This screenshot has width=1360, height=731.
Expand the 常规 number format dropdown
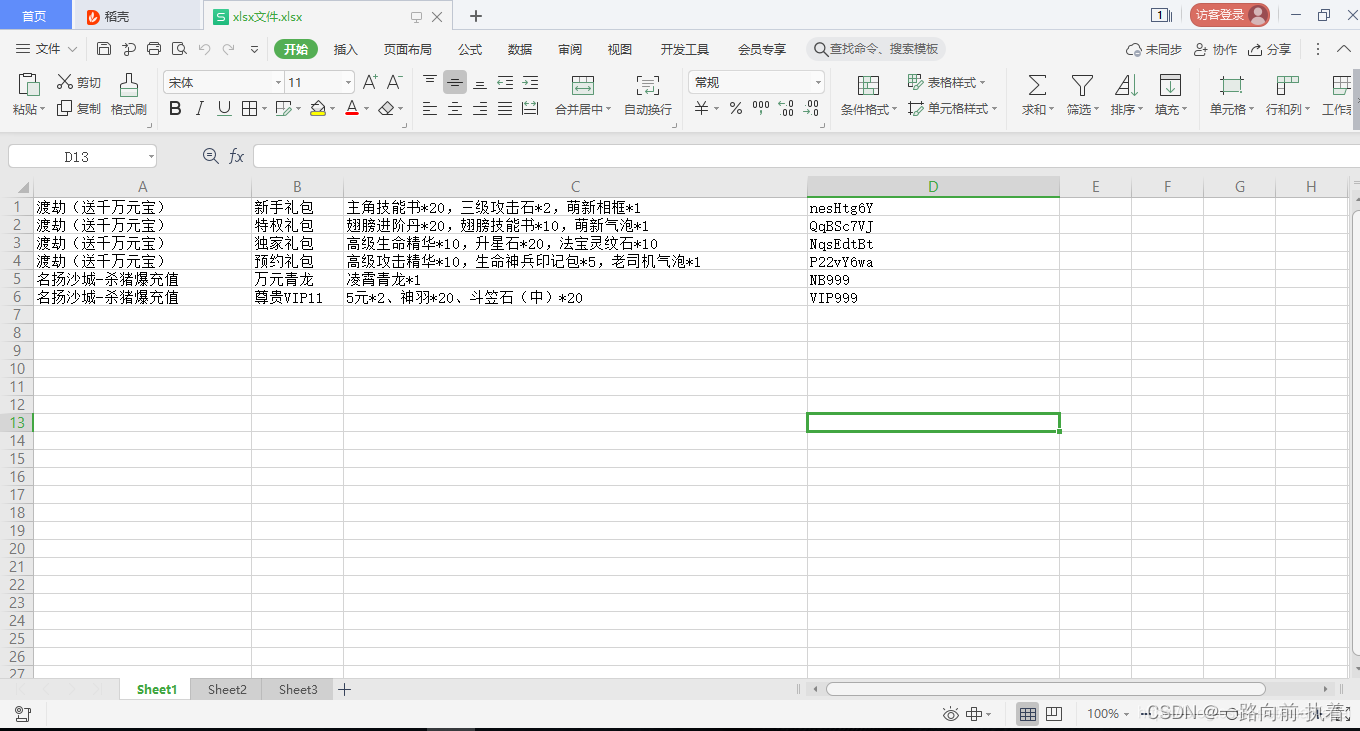click(x=817, y=82)
